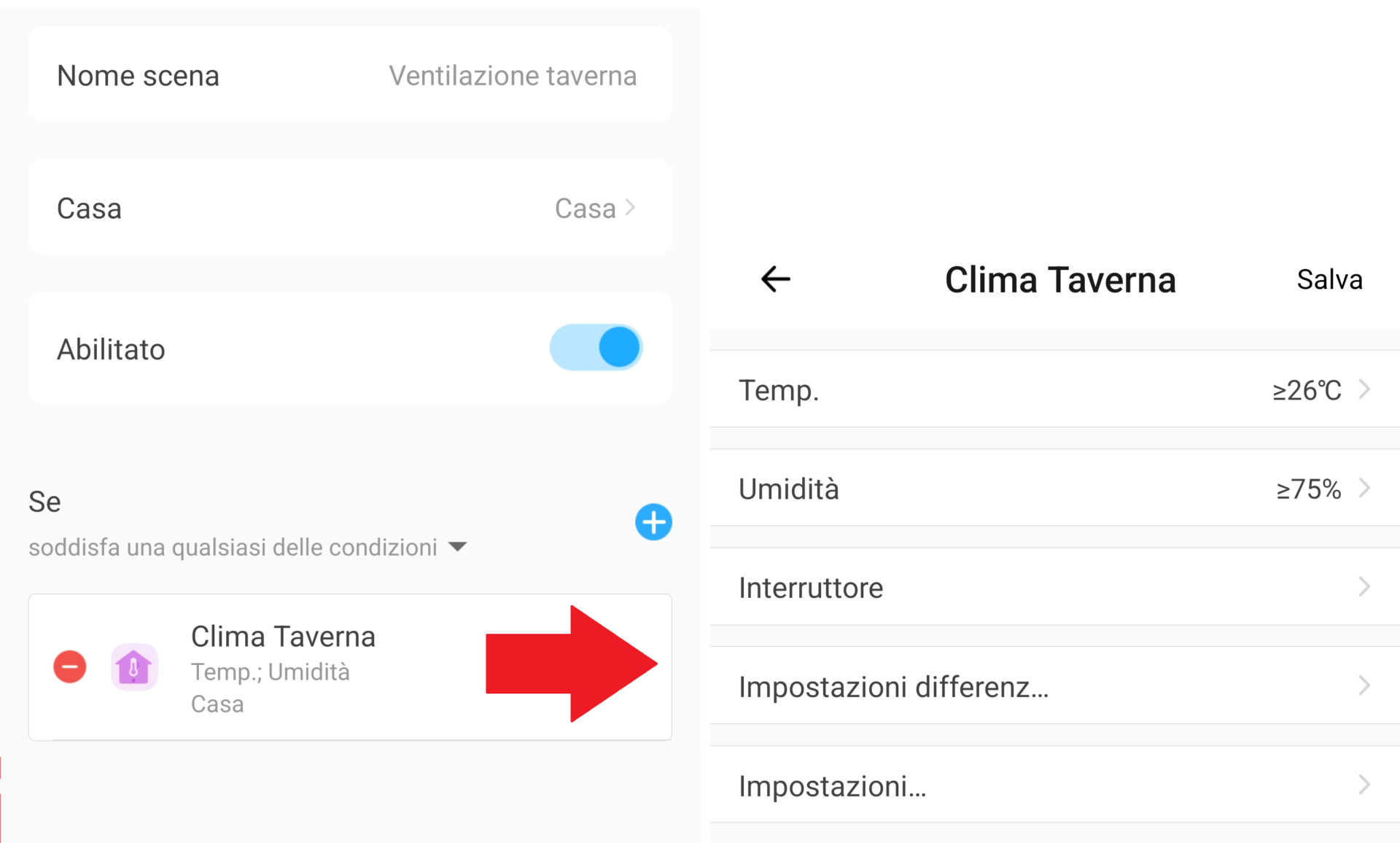Image resolution: width=1400 pixels, height=843 pixels.
Task: Select the Interruttore menu item
Action: [x=811, y=588]
